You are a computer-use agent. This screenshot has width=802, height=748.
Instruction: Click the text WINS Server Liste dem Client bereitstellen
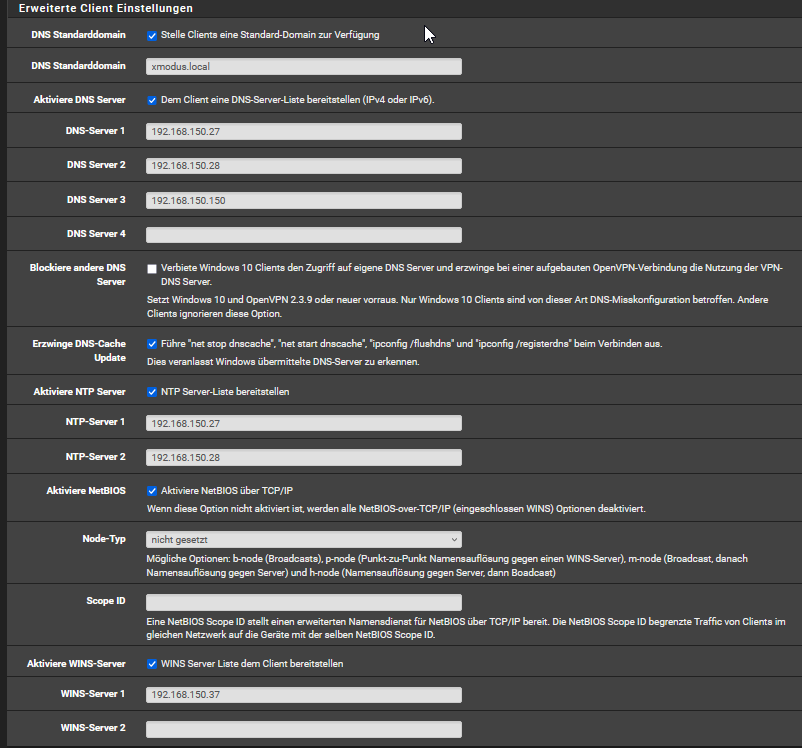coord(252,664)
